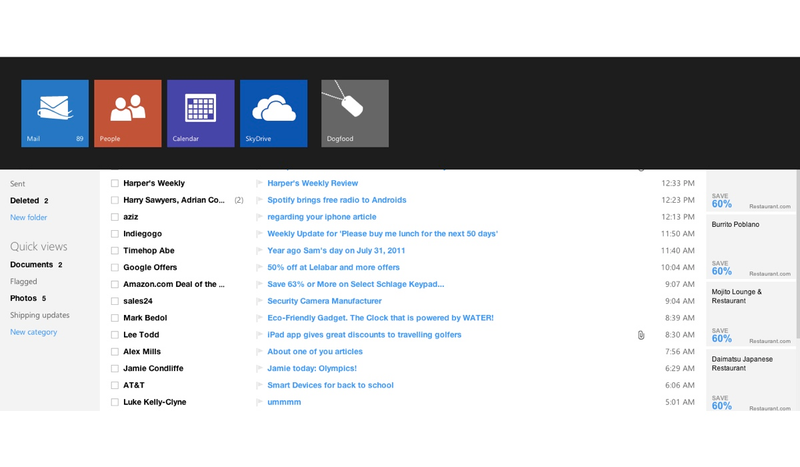Flag the 50% off at Lelabar message

[x=259, y=267]
